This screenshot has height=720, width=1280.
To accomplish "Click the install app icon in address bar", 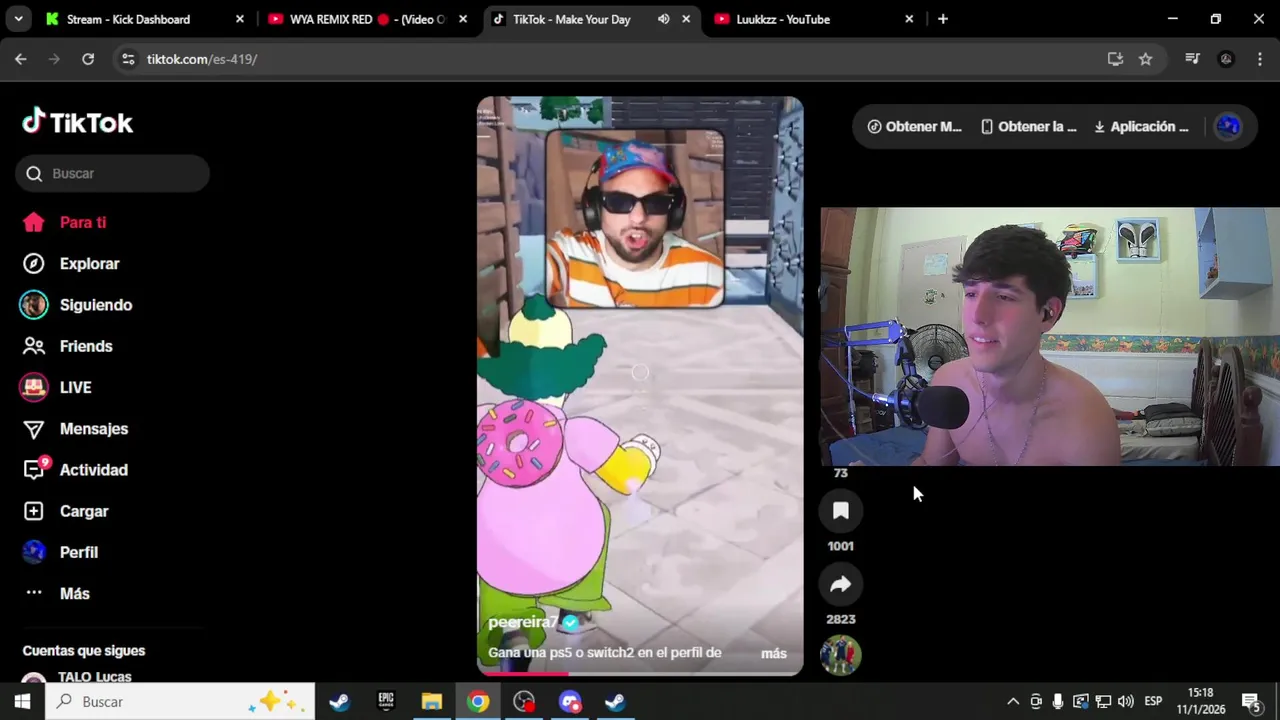I will (x=1115, y=59).
